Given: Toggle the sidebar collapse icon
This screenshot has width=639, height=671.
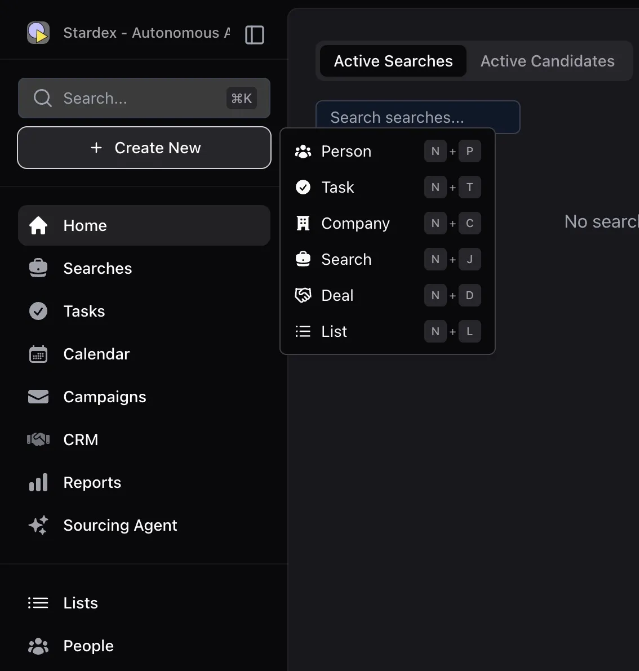Looking at the screenshot, I should tap(254, 35).
